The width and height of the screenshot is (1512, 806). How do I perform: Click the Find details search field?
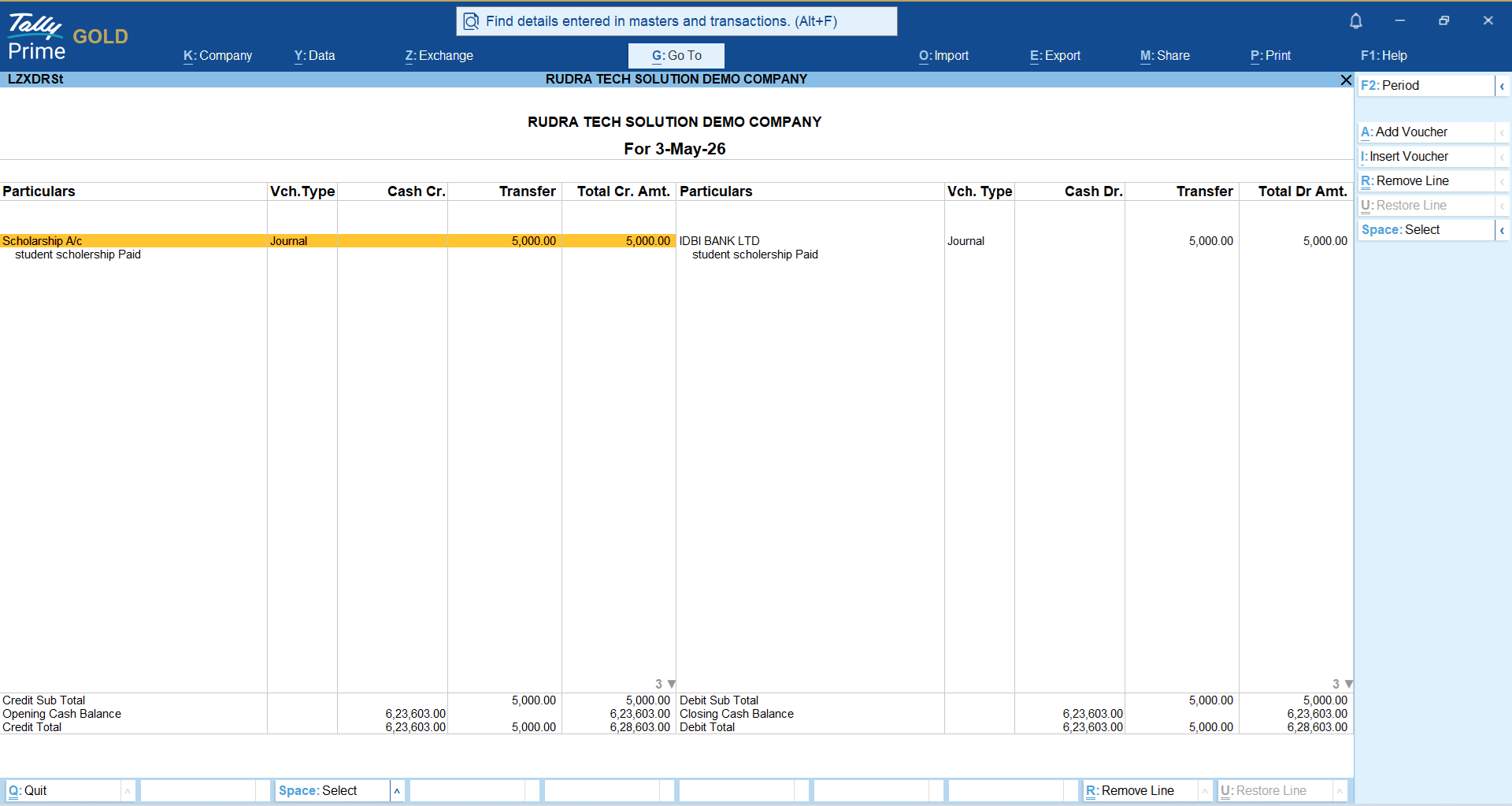coord(676,21)
